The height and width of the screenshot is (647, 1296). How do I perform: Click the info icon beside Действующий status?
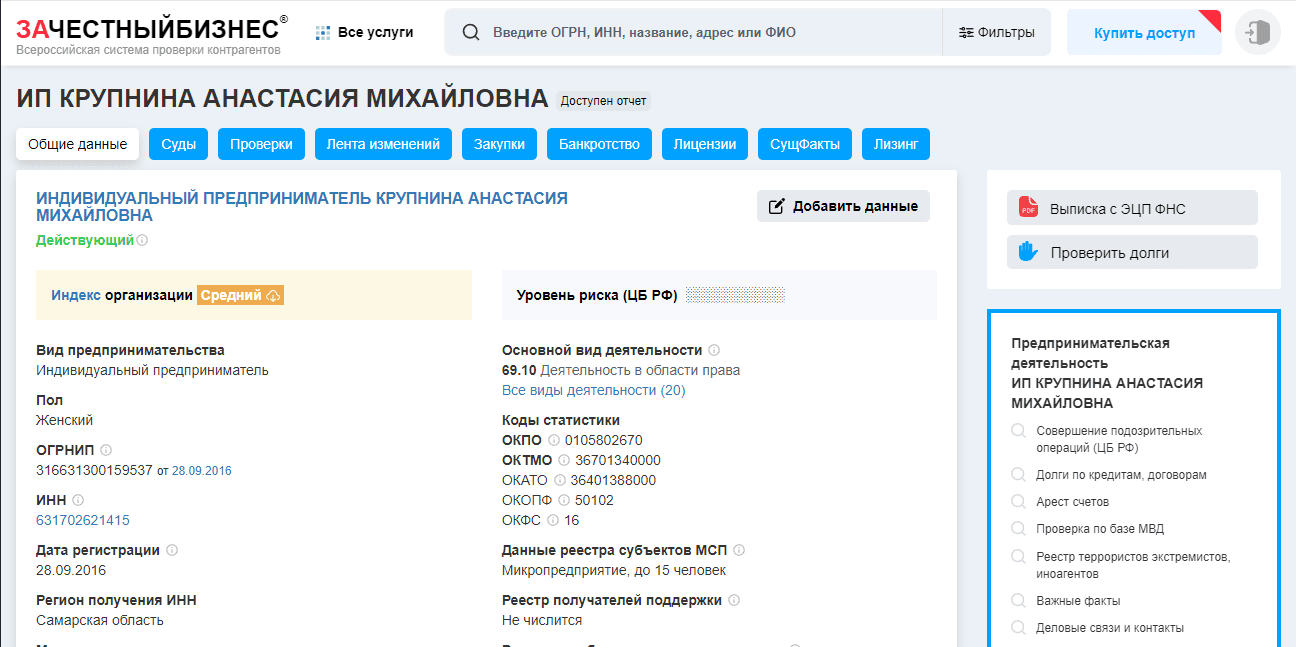142,240
